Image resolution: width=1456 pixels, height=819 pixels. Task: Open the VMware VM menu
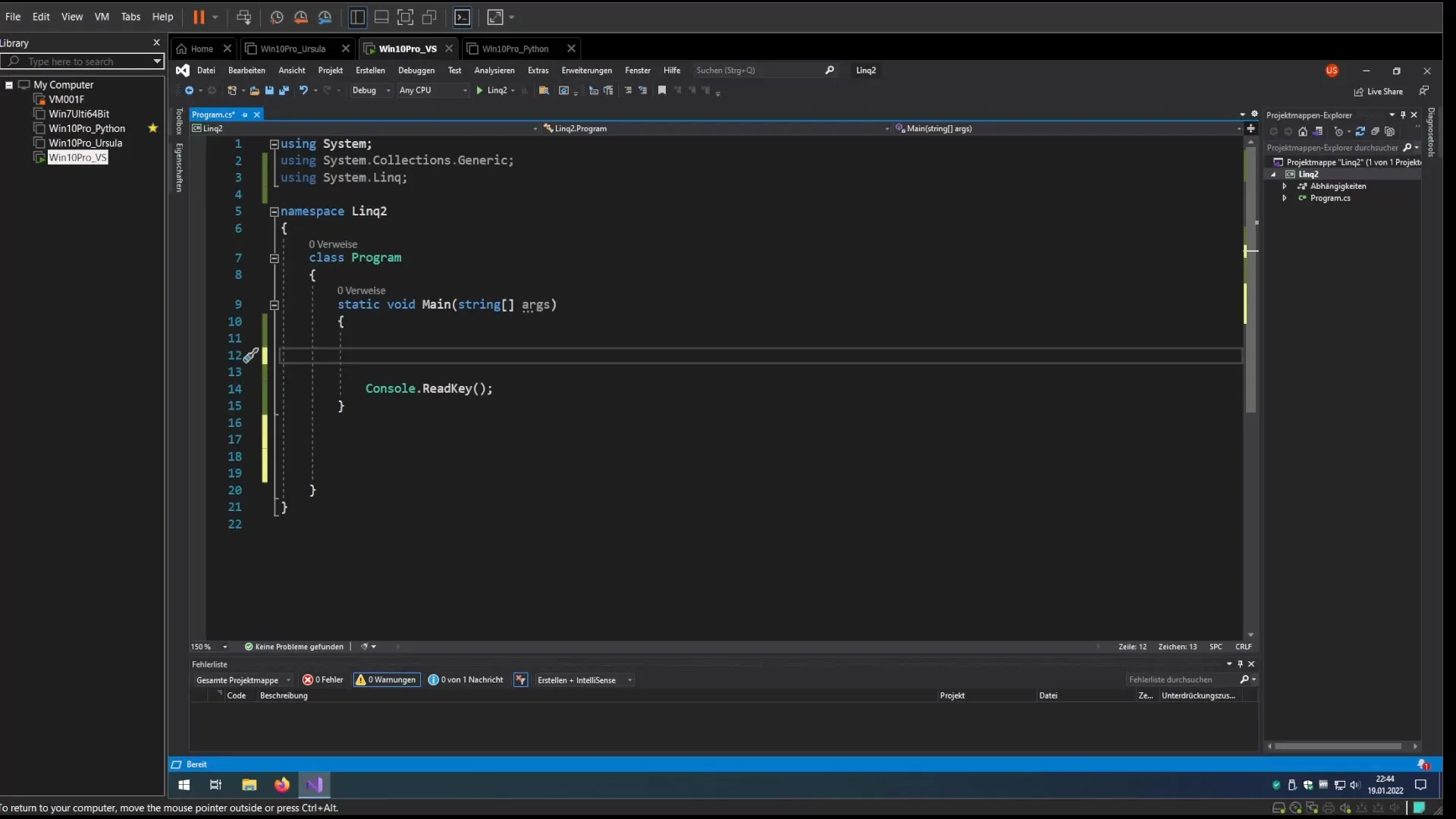[102, 17]
